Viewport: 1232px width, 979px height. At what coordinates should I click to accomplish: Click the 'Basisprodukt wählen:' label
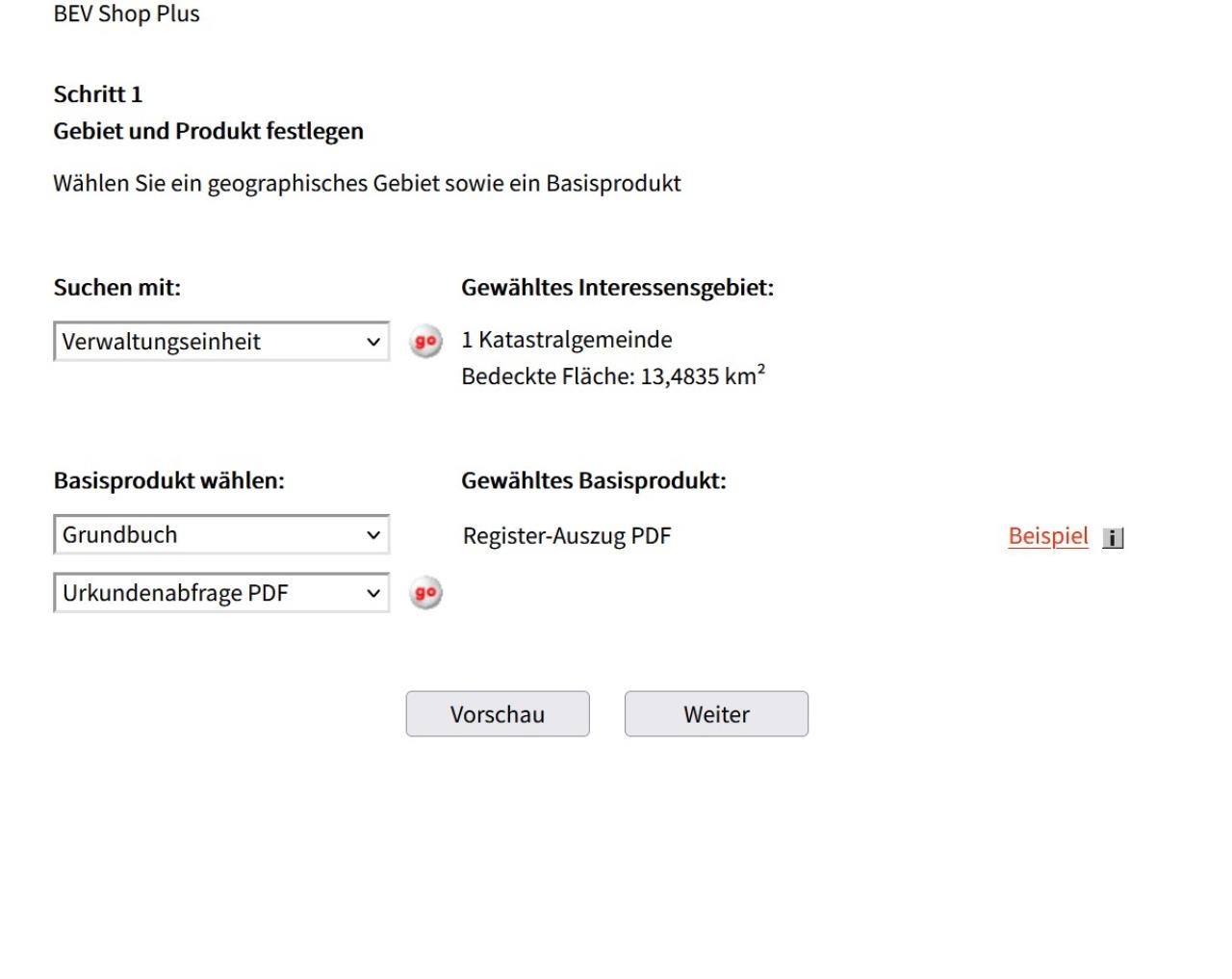169,480
